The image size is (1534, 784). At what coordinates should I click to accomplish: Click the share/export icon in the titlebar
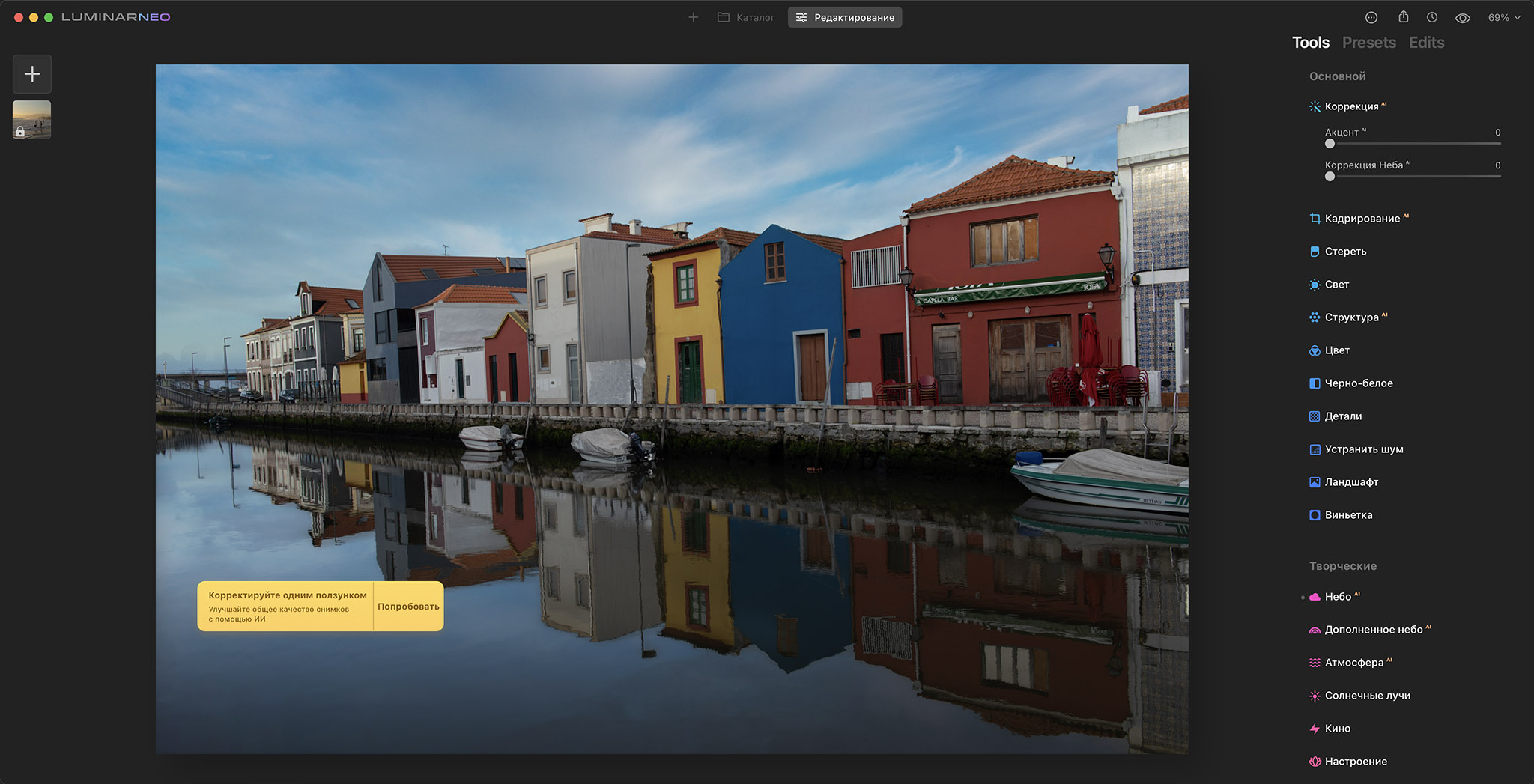point(1403,16)
